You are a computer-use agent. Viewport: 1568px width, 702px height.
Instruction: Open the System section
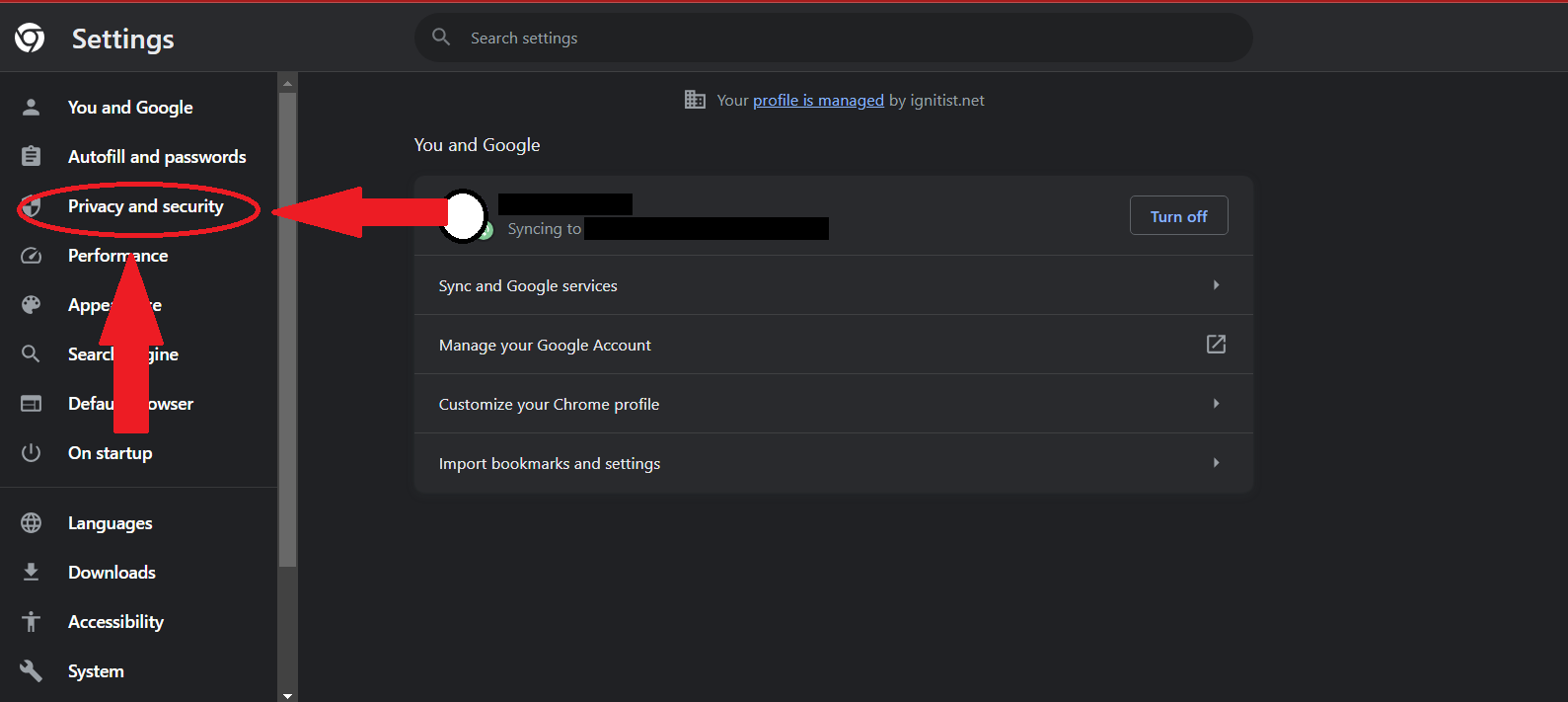pyautogui.click(x=96, y=670)
